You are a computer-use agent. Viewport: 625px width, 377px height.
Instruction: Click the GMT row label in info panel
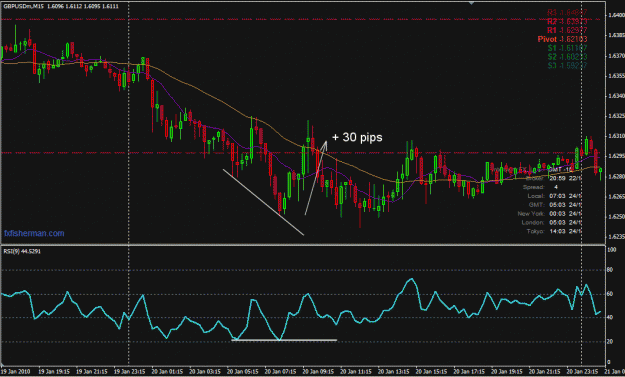[x=537, y=204]
